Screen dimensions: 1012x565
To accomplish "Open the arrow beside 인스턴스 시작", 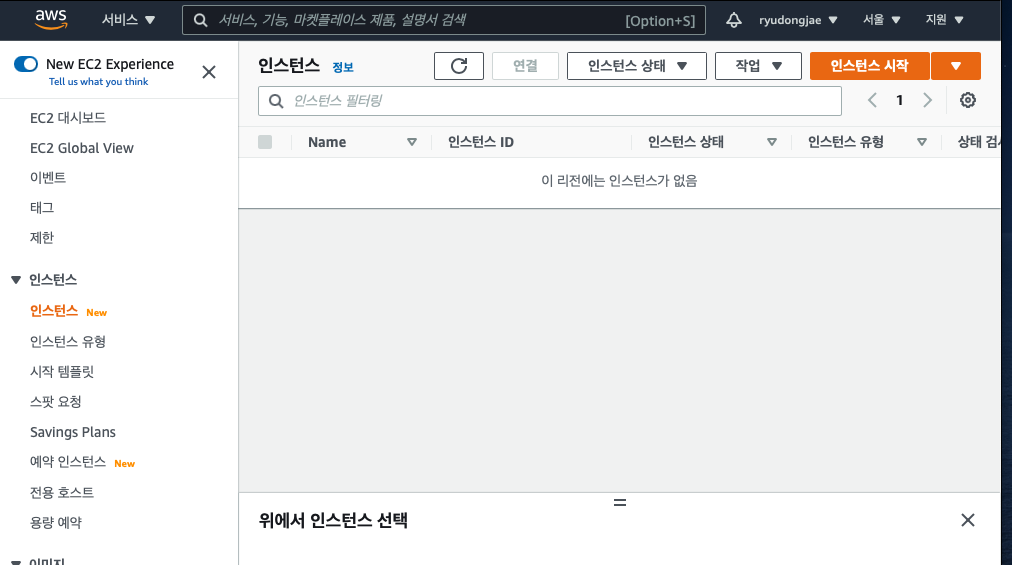I will 956,66.
